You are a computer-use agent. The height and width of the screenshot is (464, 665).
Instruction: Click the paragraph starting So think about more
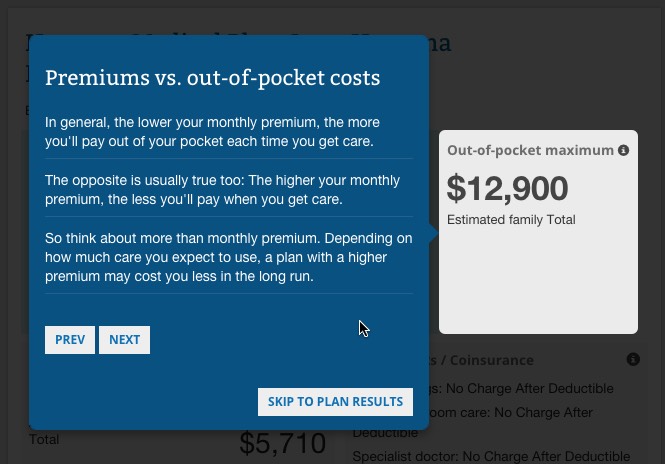click(228, 257)
